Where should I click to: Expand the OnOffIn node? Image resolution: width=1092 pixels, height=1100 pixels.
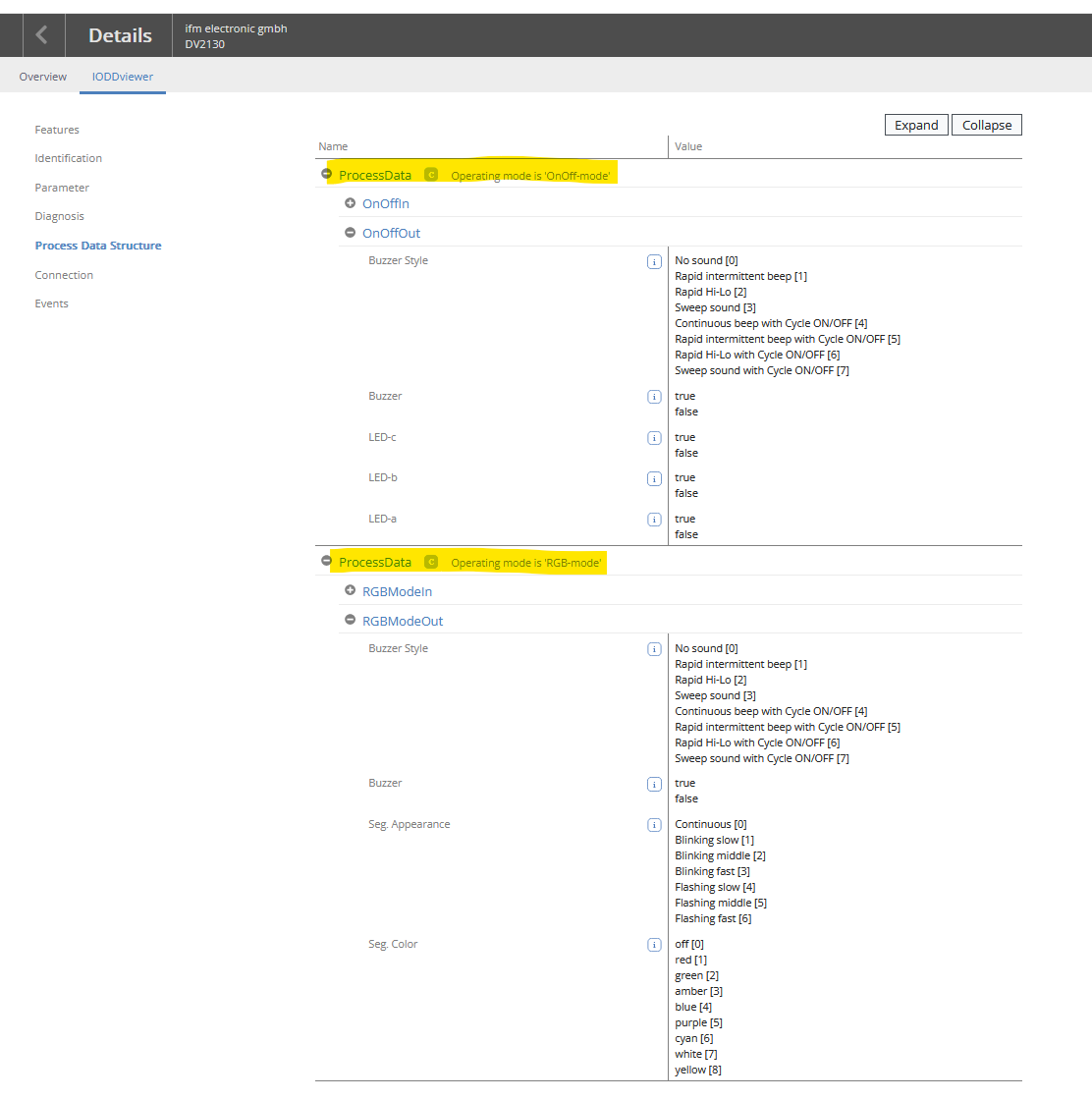350,203
